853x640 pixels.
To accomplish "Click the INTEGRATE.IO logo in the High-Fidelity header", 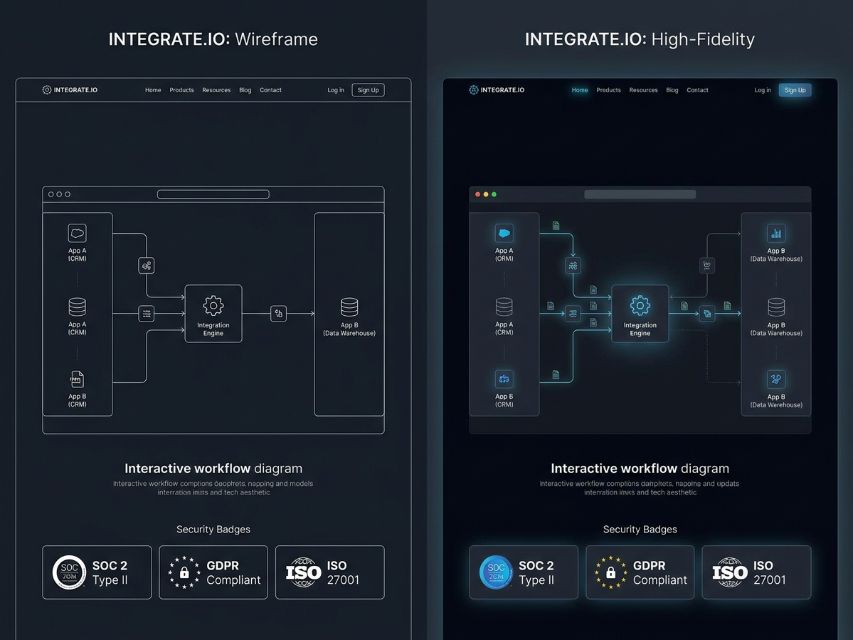I will 497,90.
